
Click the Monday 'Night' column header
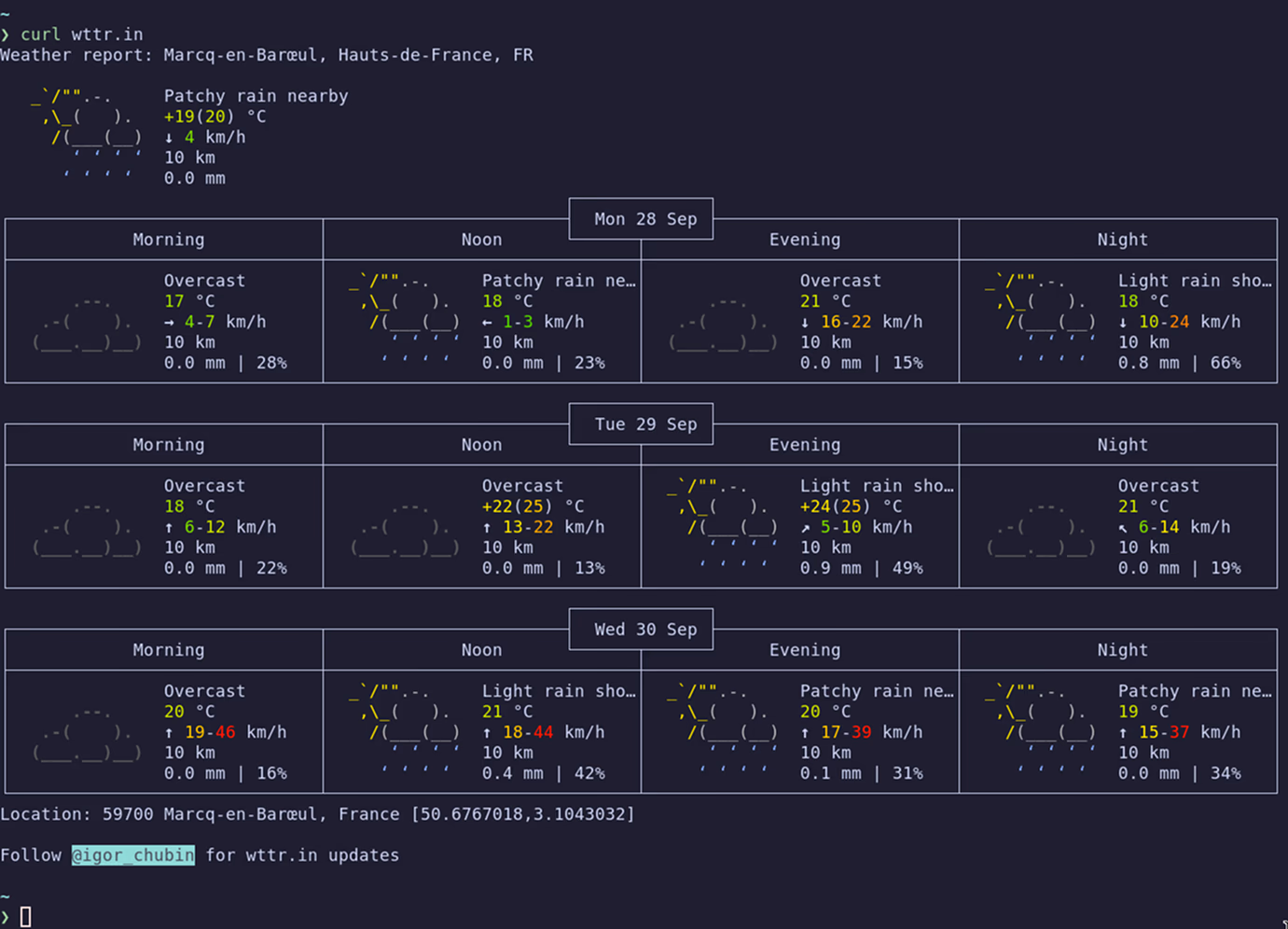click(x=1123, y=240)
